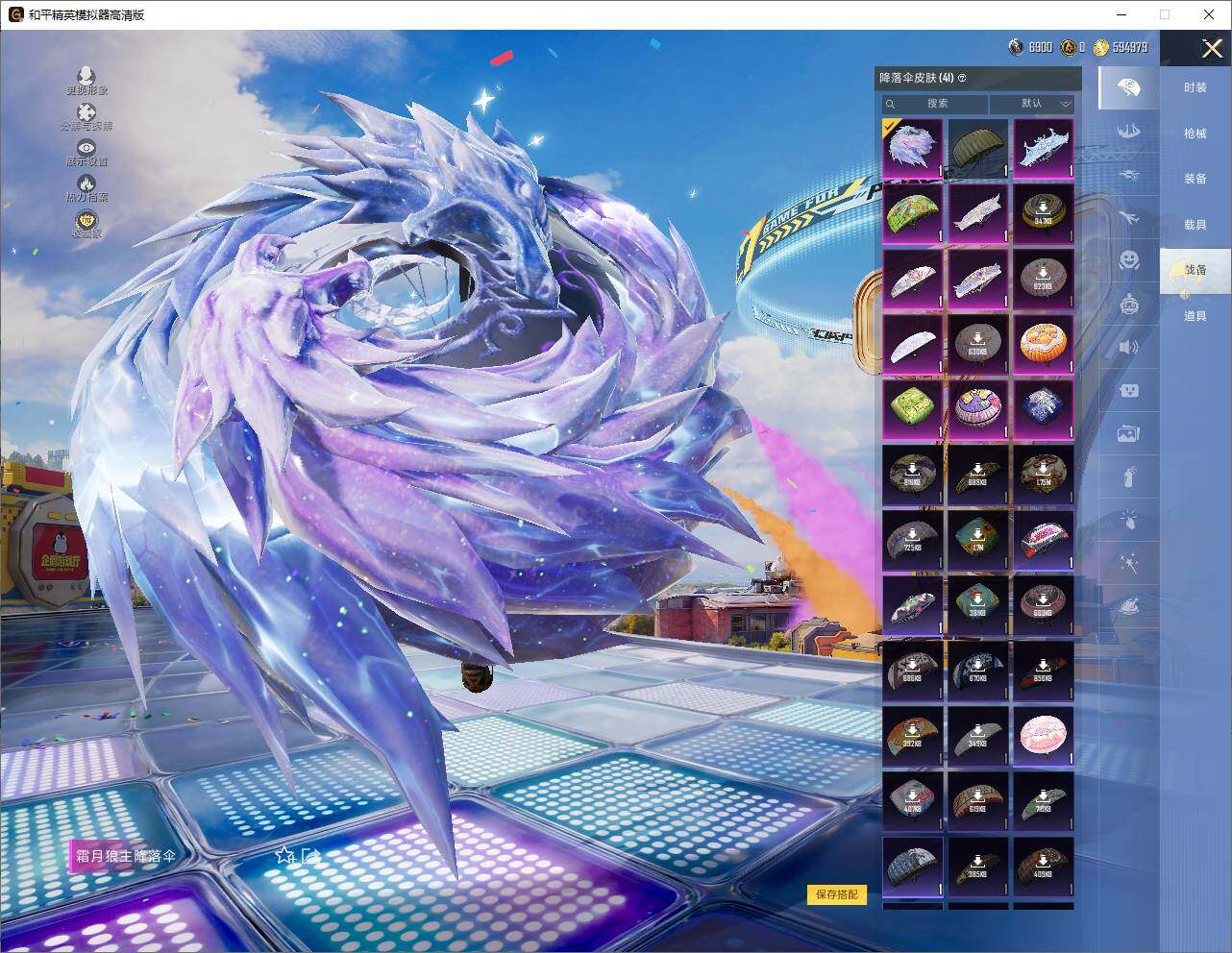Download the 623KB parachute skin
This screenshot has width=1232, height=953.
tap(1044, 279)
